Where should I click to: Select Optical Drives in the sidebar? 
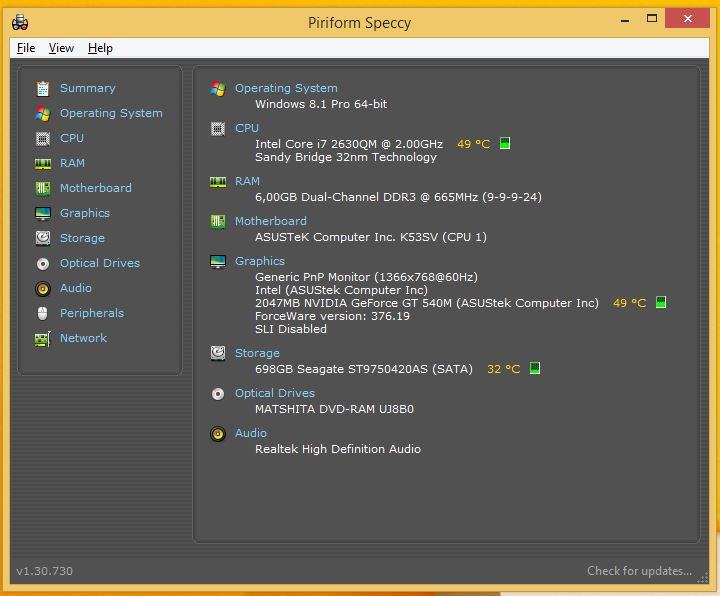[100, 263]
